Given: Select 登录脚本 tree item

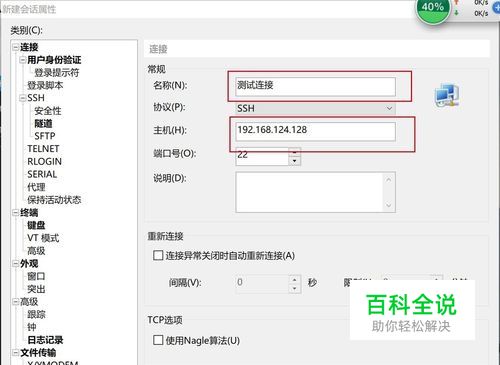Looking at the screenshot, I should tap(45, 85).
